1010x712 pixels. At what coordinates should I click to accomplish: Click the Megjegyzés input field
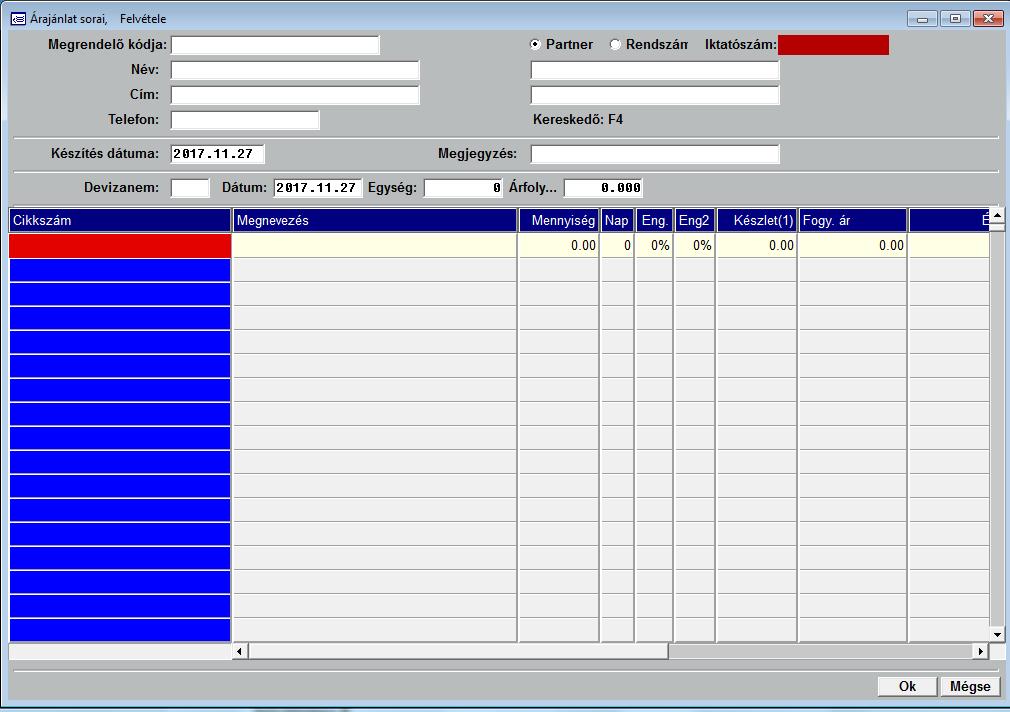point(655,154)
